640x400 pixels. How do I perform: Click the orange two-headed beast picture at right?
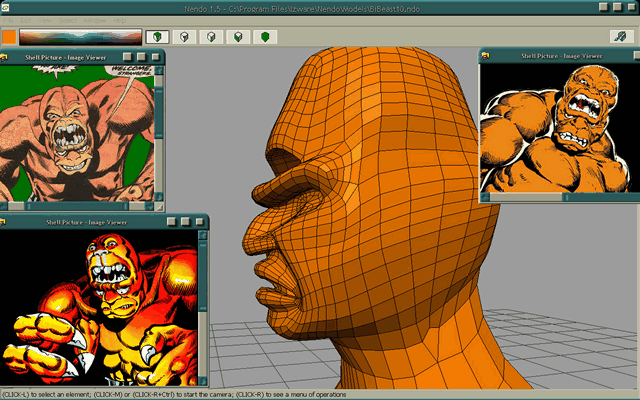[x=560, y=128]
